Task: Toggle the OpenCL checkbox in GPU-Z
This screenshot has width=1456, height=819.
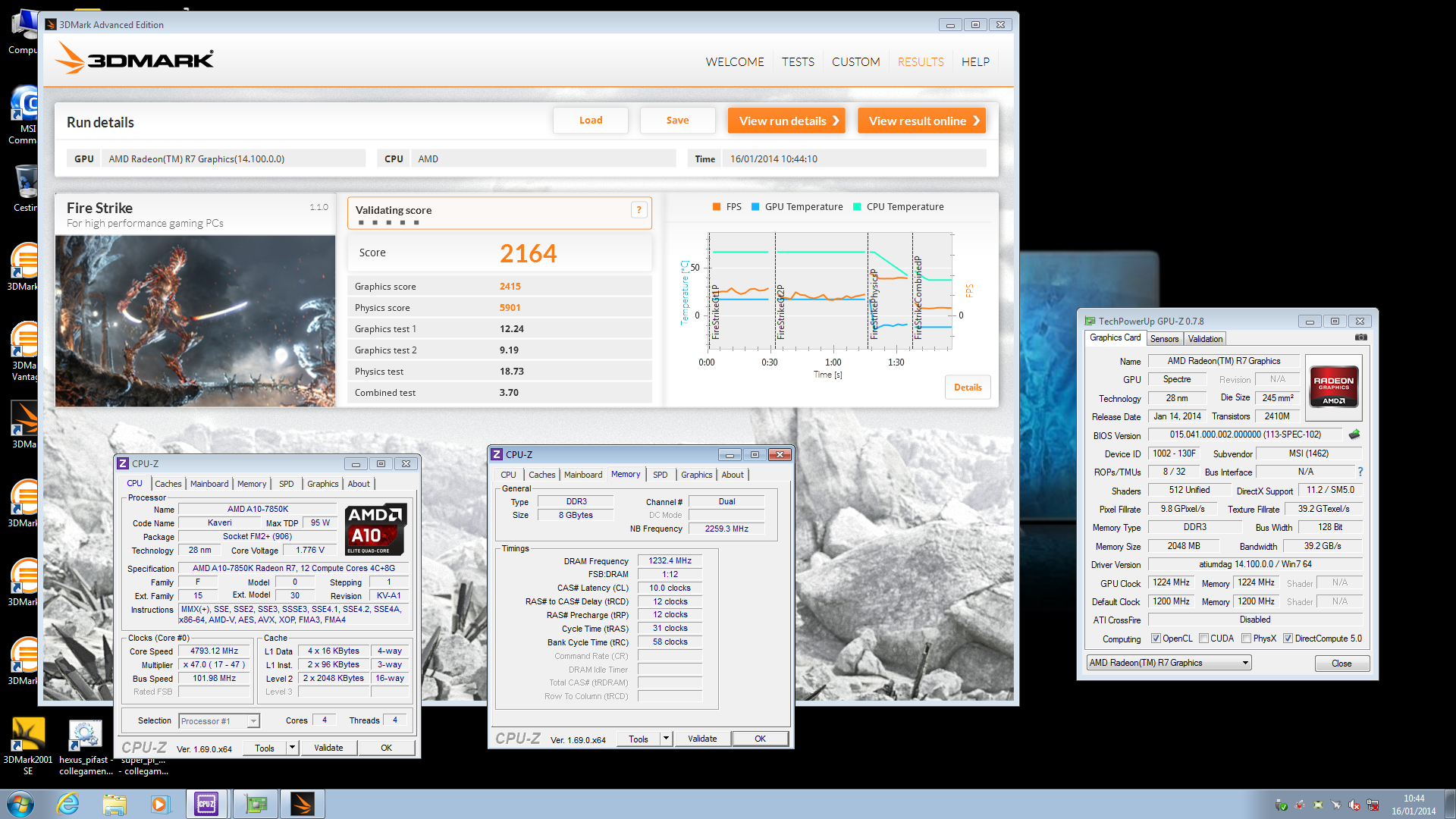Action: 1156,639
